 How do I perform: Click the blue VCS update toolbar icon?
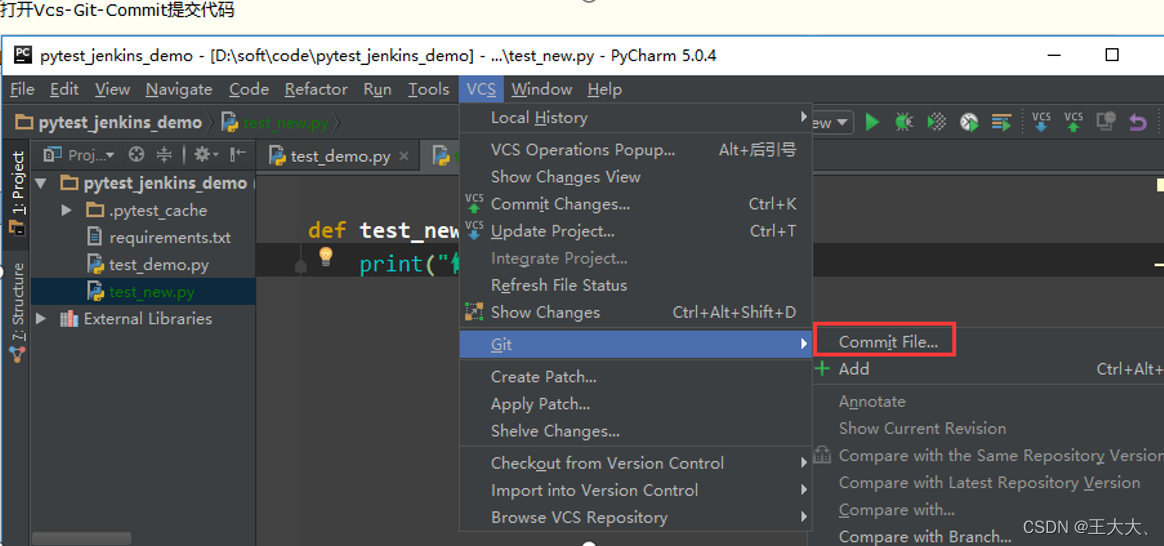tap(1041, 122)
